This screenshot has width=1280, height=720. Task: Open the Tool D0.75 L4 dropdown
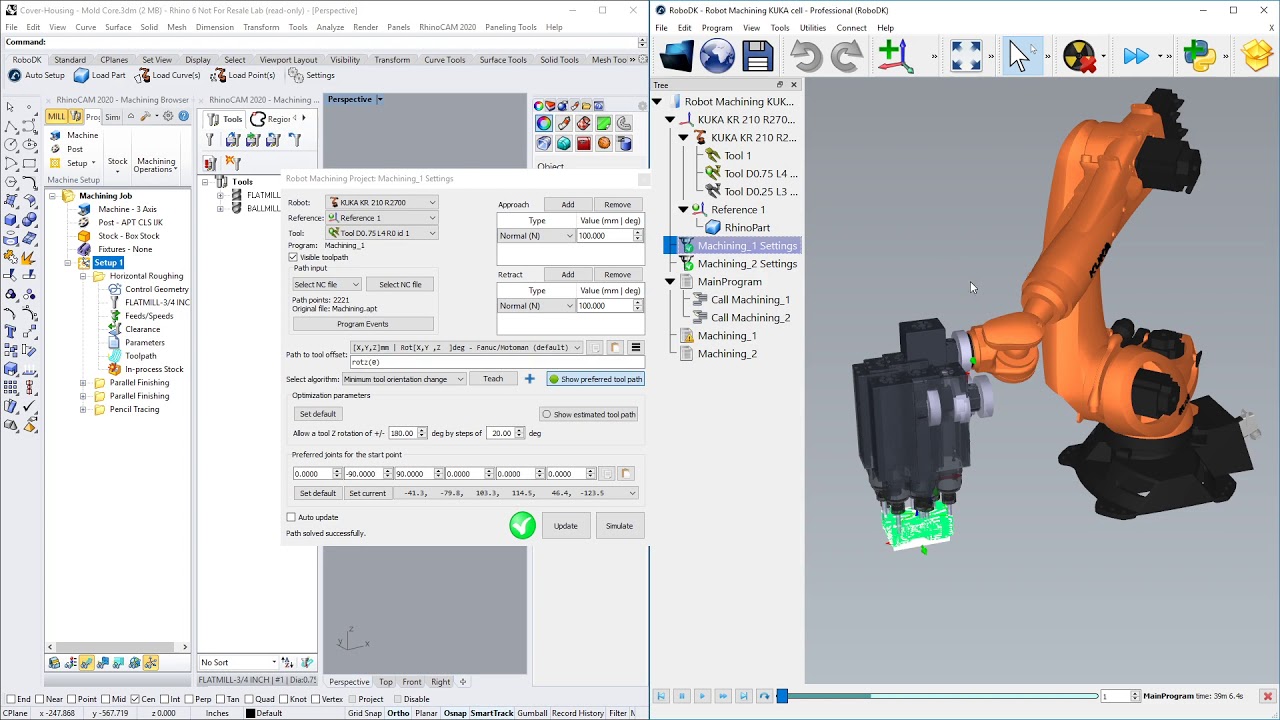tap(382, 233)
